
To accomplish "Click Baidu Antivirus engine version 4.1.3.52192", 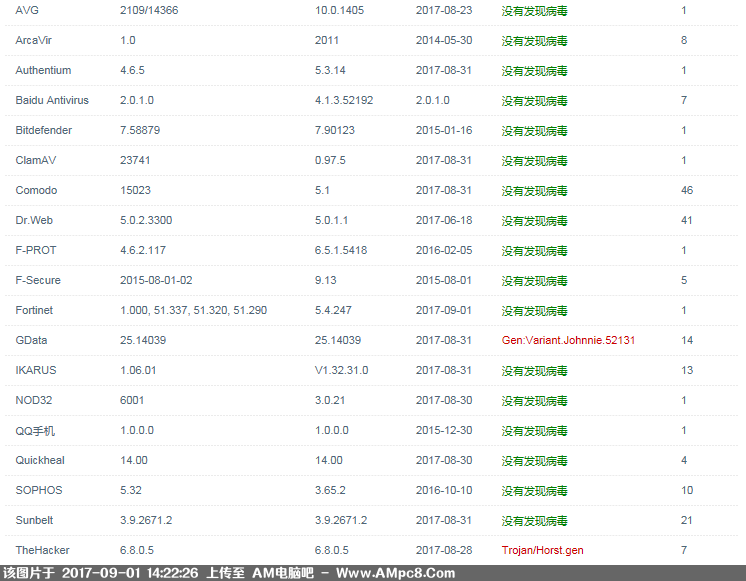I will point(344,100).
